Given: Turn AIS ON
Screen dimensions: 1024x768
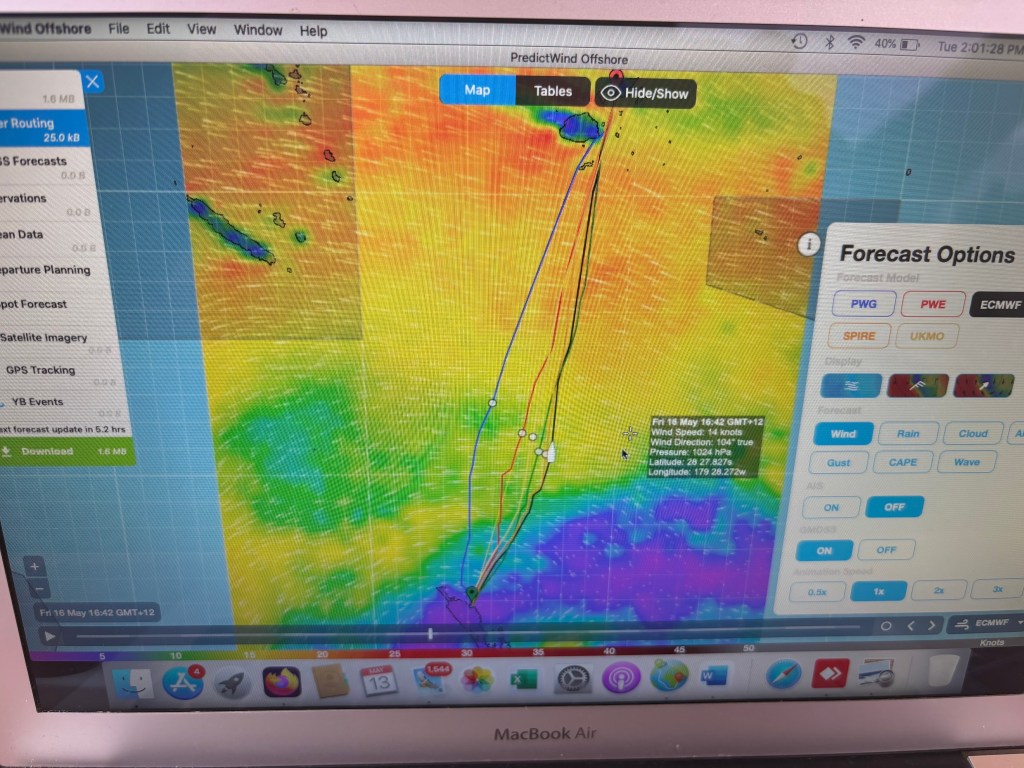Looking at the screenshot, I should pos(831,507).
